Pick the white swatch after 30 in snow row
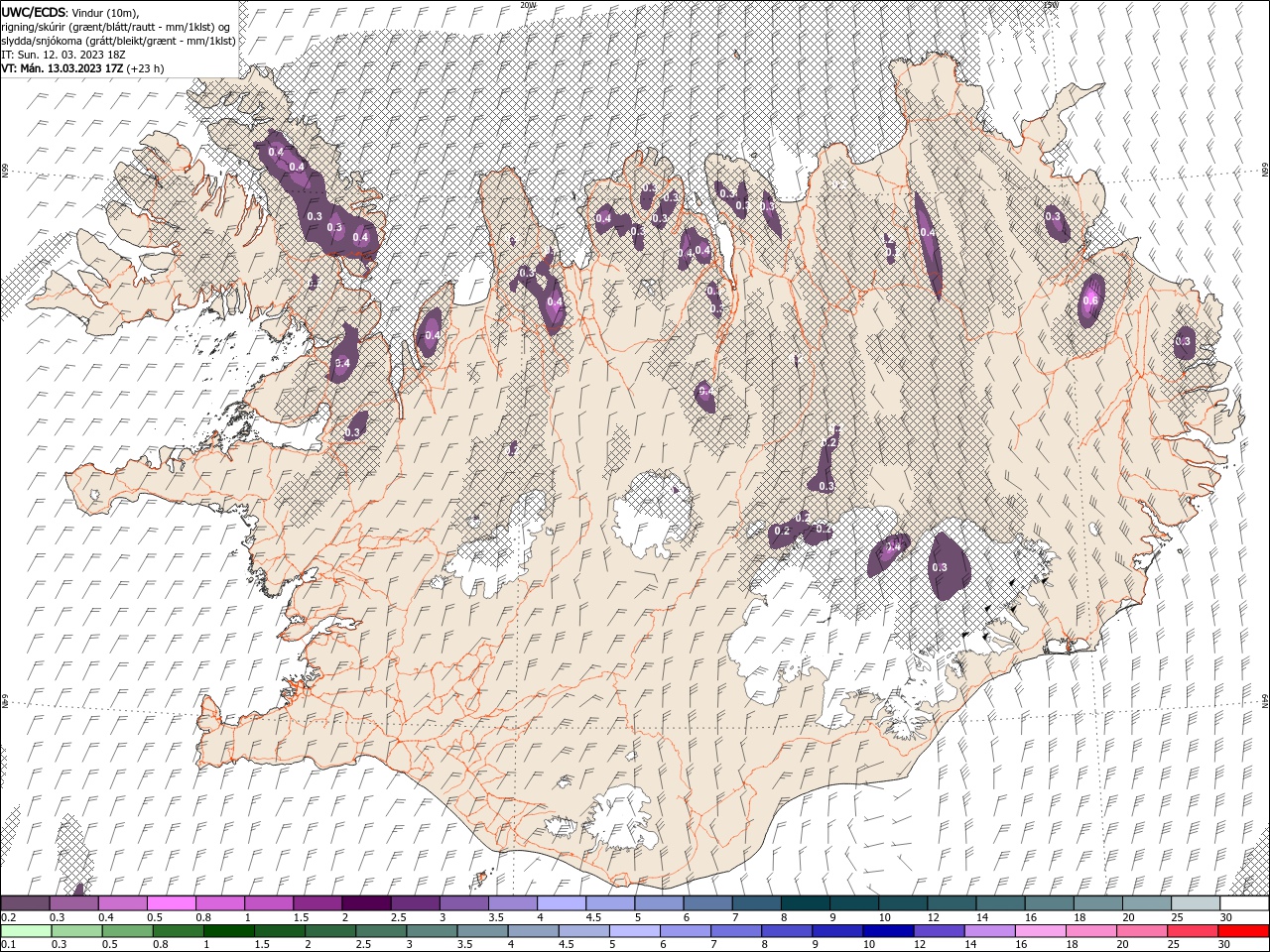The width and height of the screenshot is (1270, 952). click(x=1244, y=903)
